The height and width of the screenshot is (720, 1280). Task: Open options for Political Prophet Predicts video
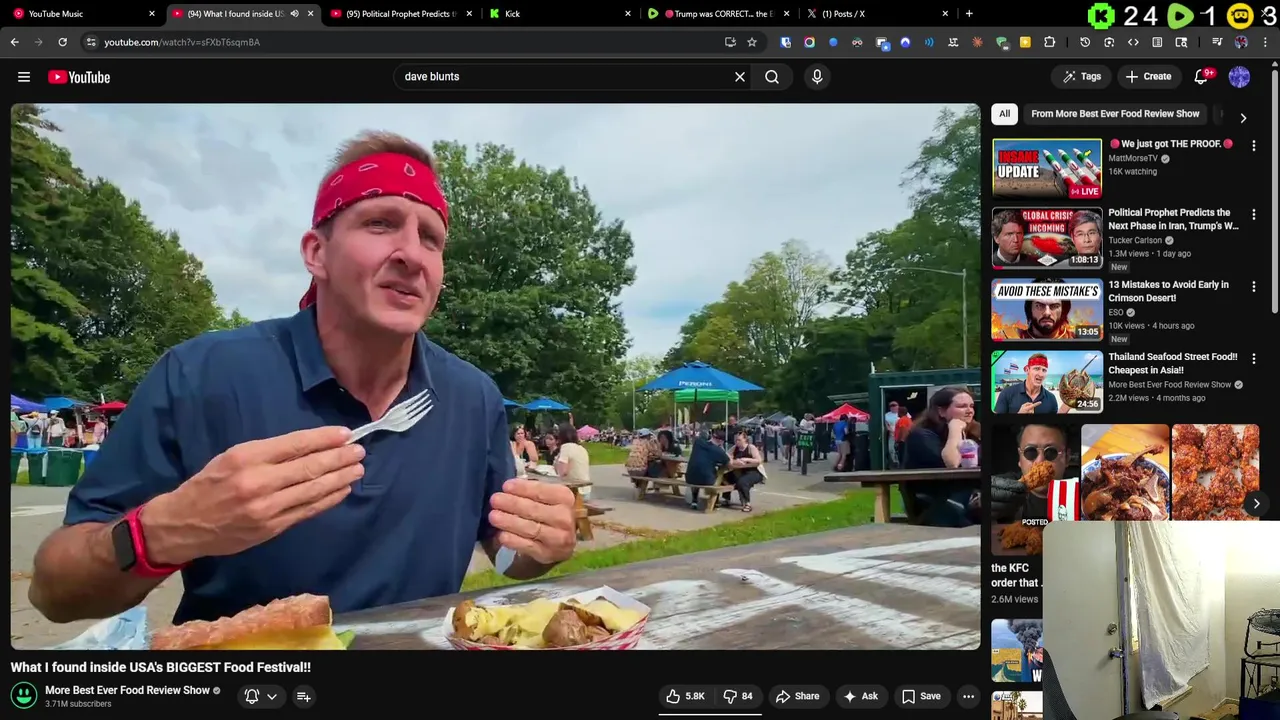1253,215
